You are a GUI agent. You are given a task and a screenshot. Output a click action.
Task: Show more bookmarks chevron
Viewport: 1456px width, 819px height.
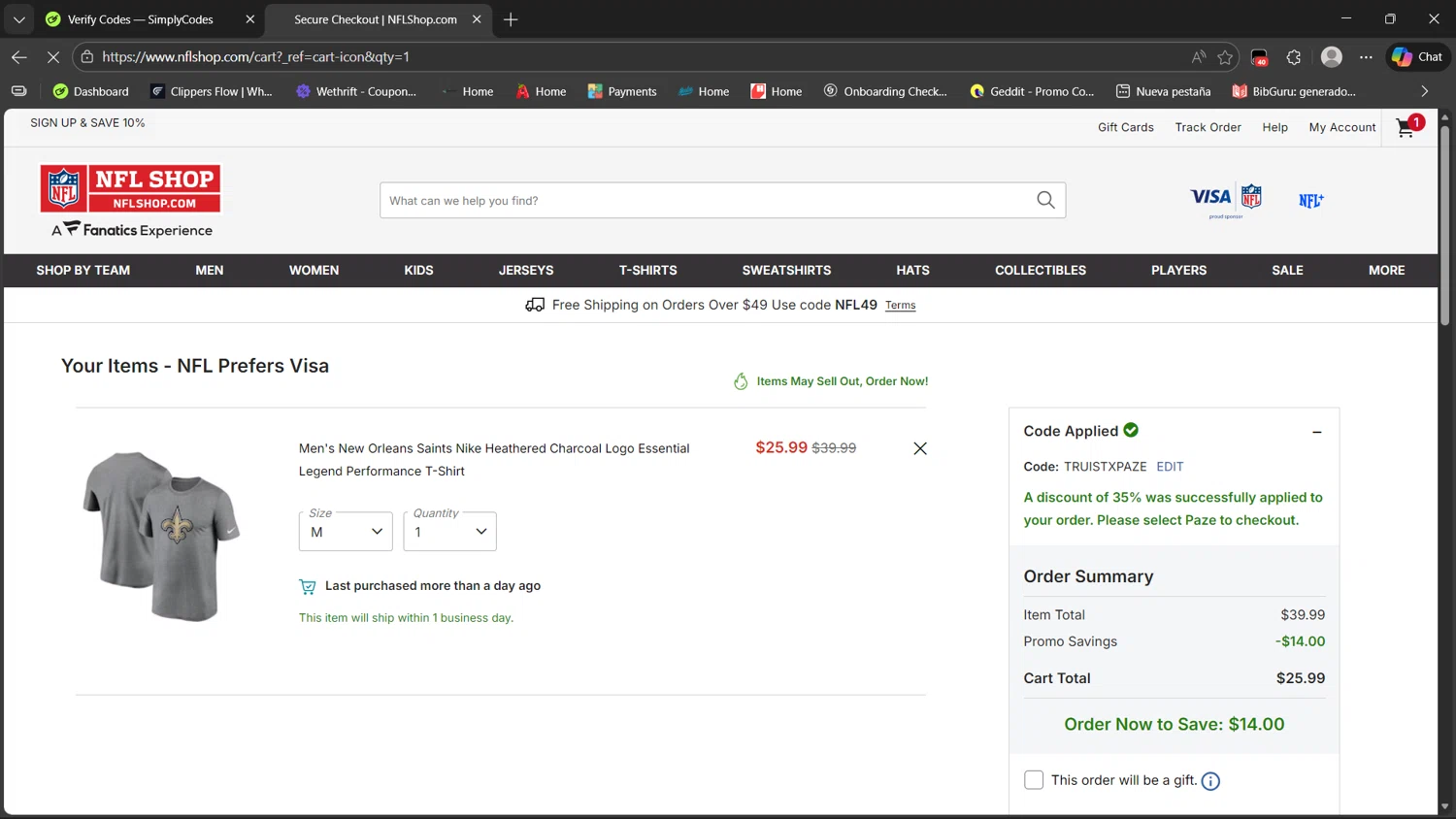[1424, 91]
